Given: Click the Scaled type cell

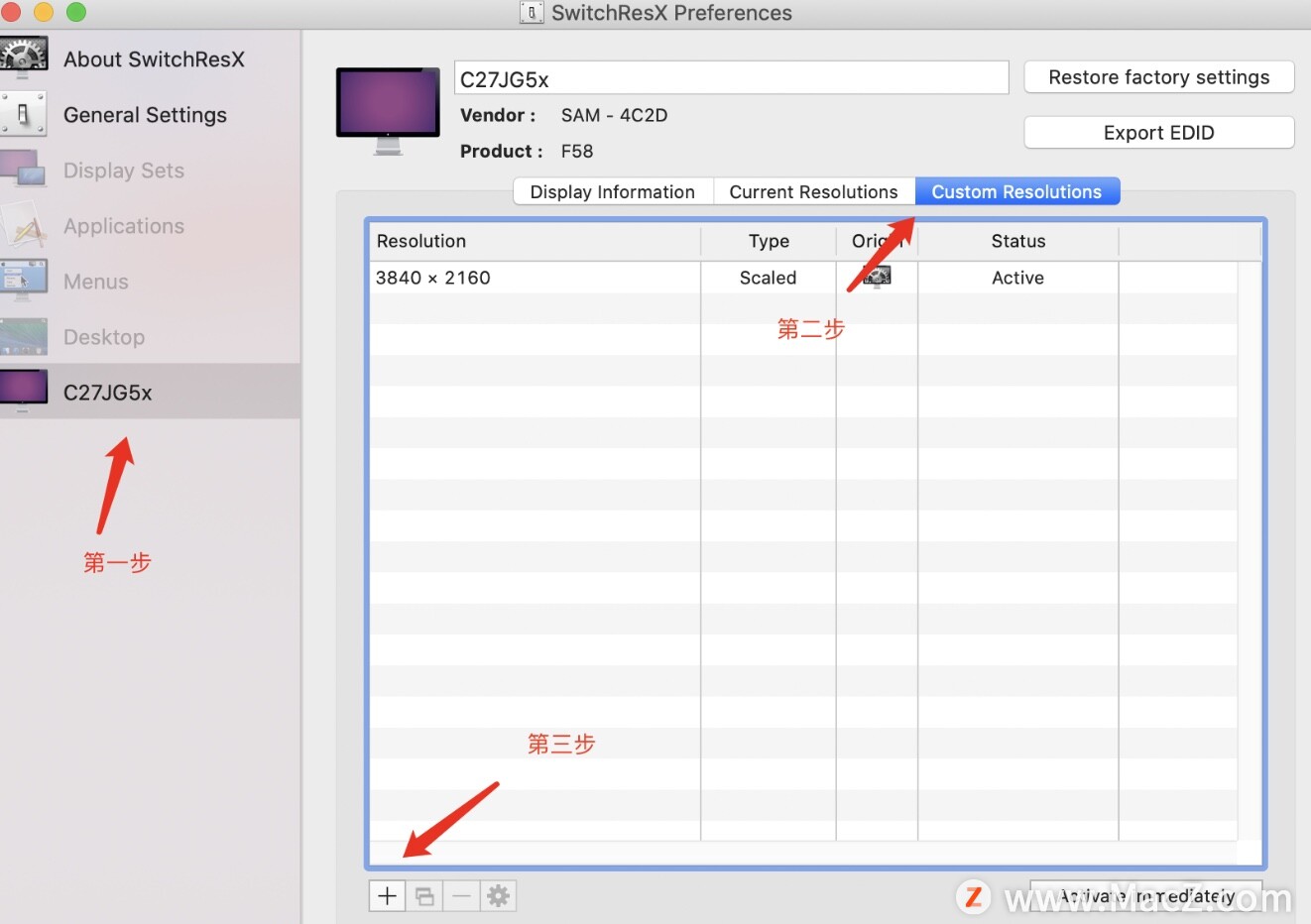Looking at the screenshot, I should [769, 278].
